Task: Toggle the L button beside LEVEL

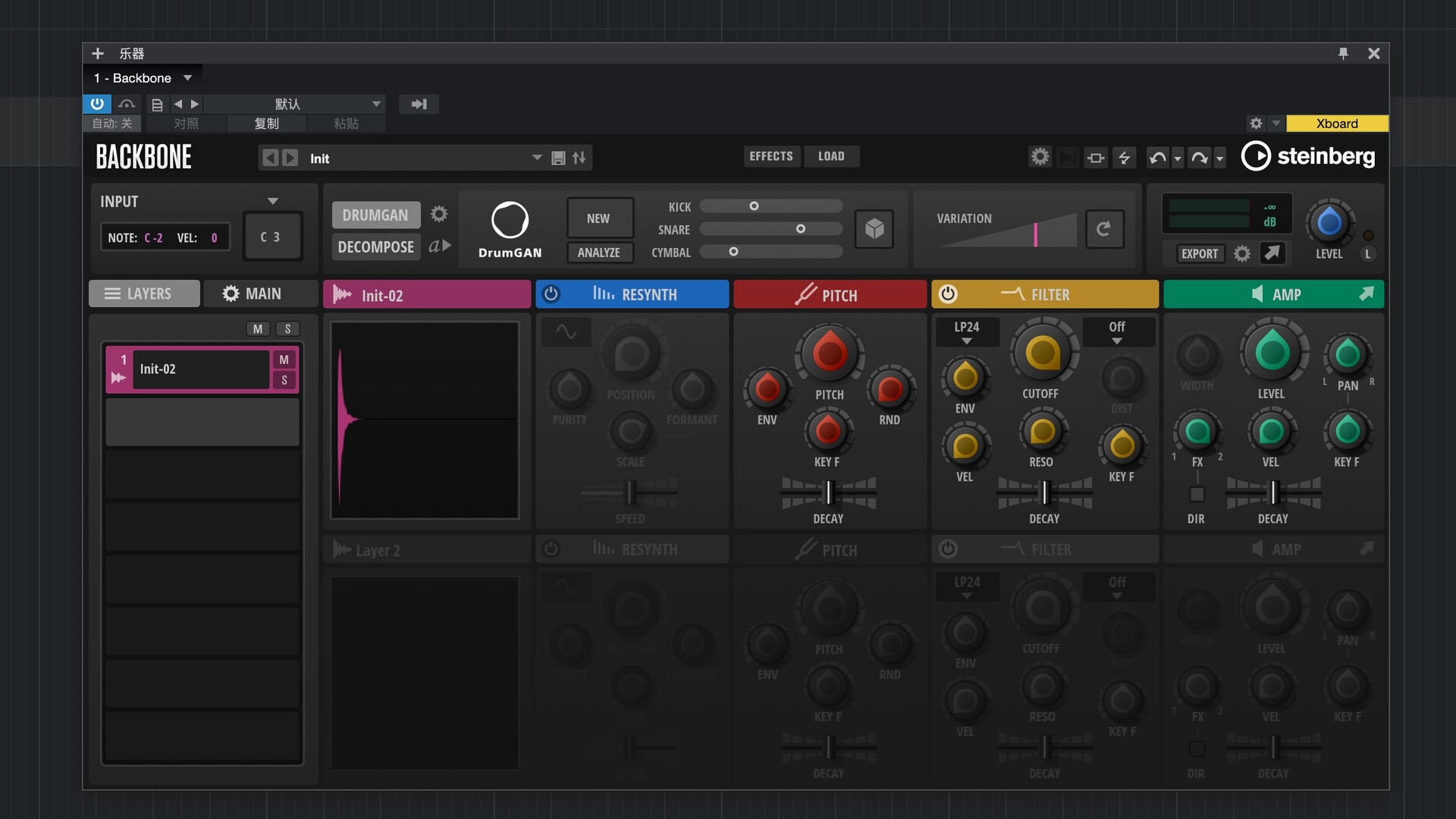Action: tap(1368, 254)
